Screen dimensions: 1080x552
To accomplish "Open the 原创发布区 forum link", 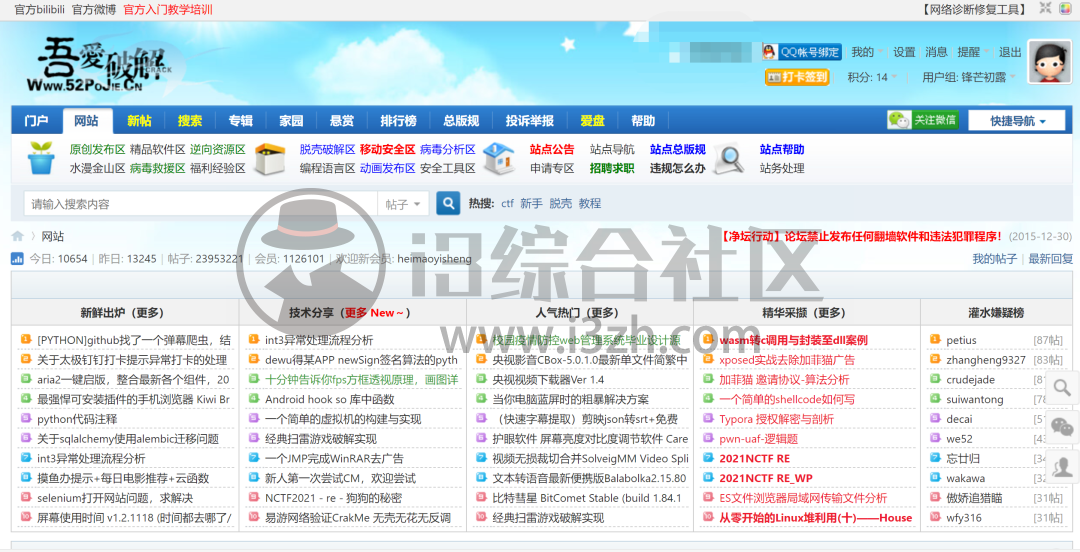I will point(97,150).
